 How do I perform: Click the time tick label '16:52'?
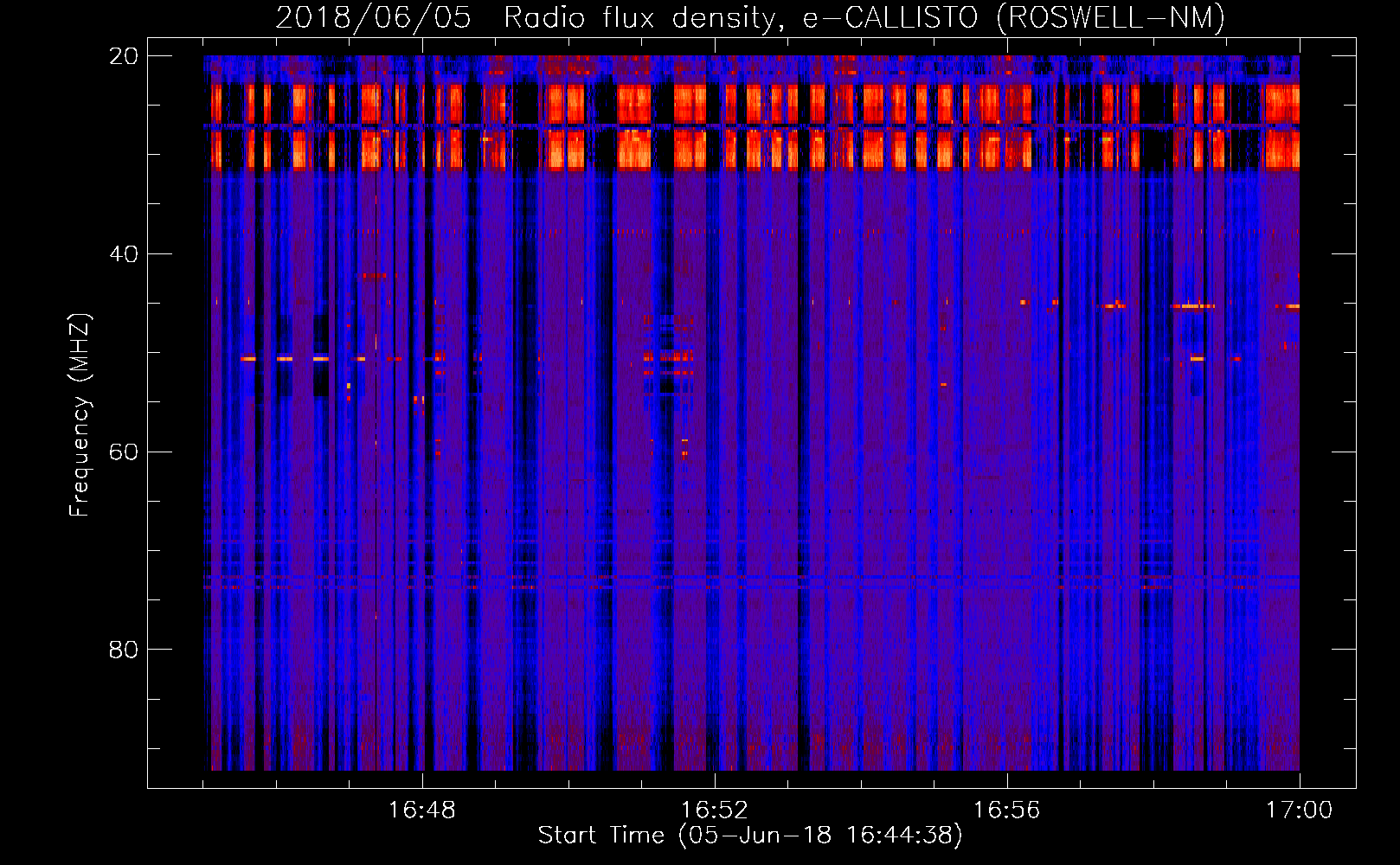pos(715,811)
